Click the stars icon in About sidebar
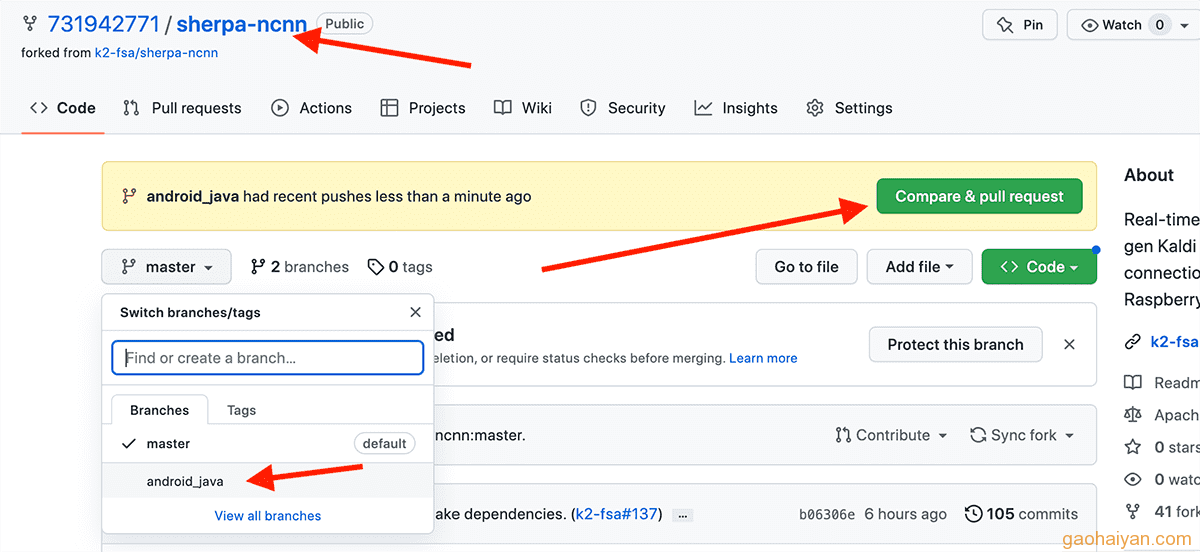The height and width of the screenshot is (552, 1200). [1133, 447]
